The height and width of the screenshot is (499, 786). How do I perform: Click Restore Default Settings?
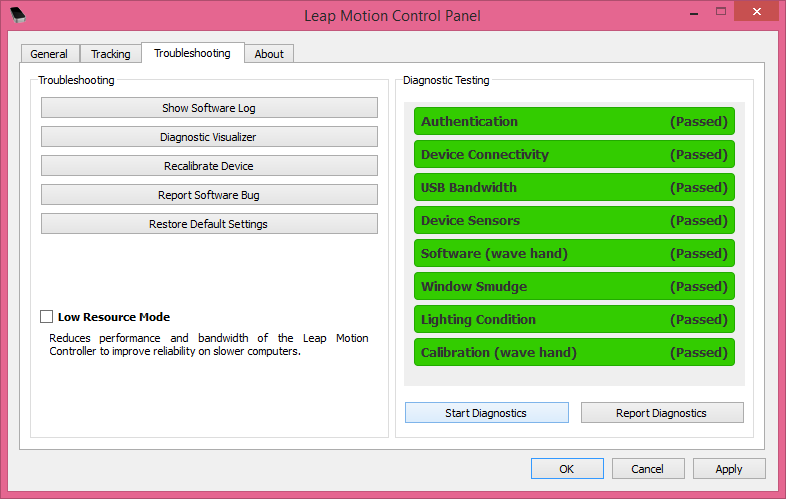click(x=209, y=224)
